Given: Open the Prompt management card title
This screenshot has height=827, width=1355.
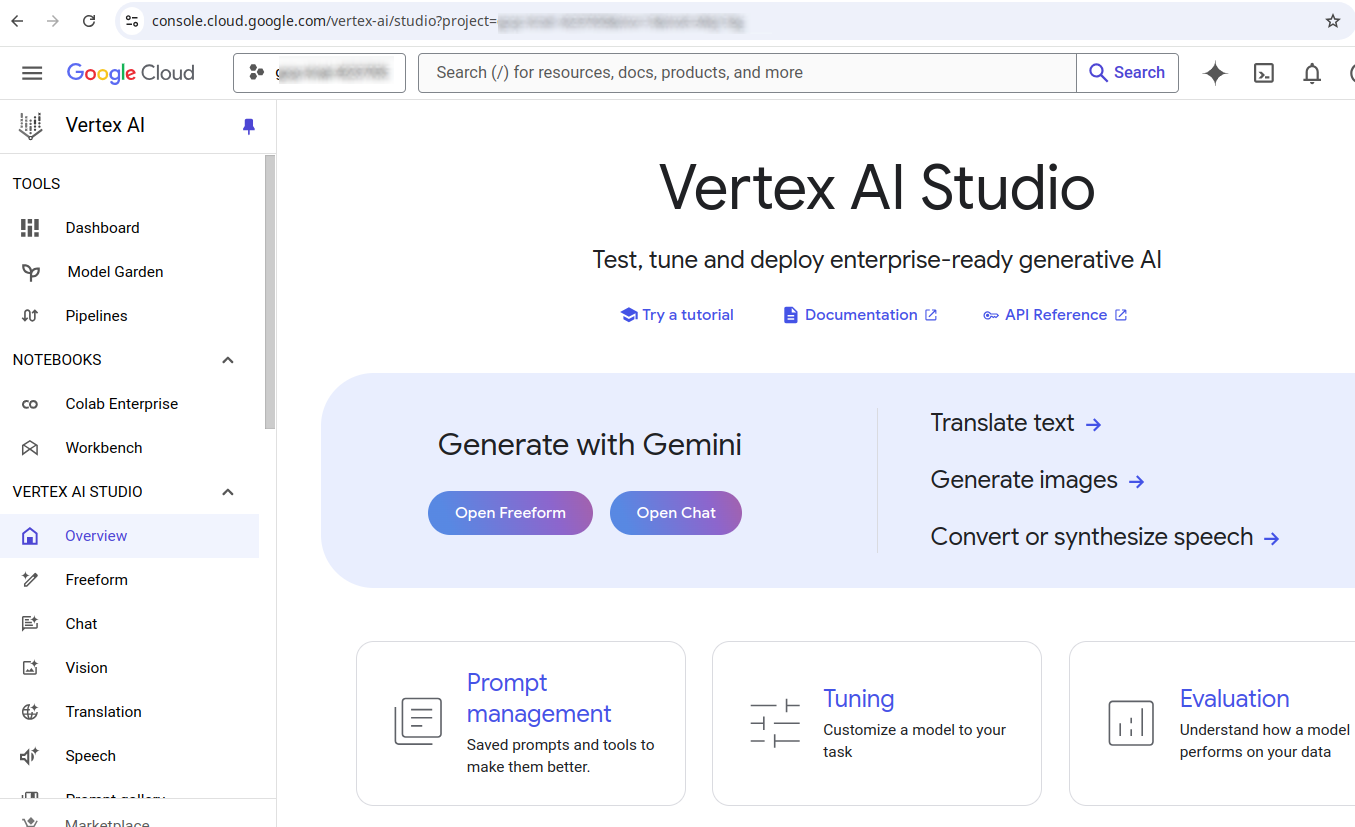Looking at the screenshot, I should (539, 698).
